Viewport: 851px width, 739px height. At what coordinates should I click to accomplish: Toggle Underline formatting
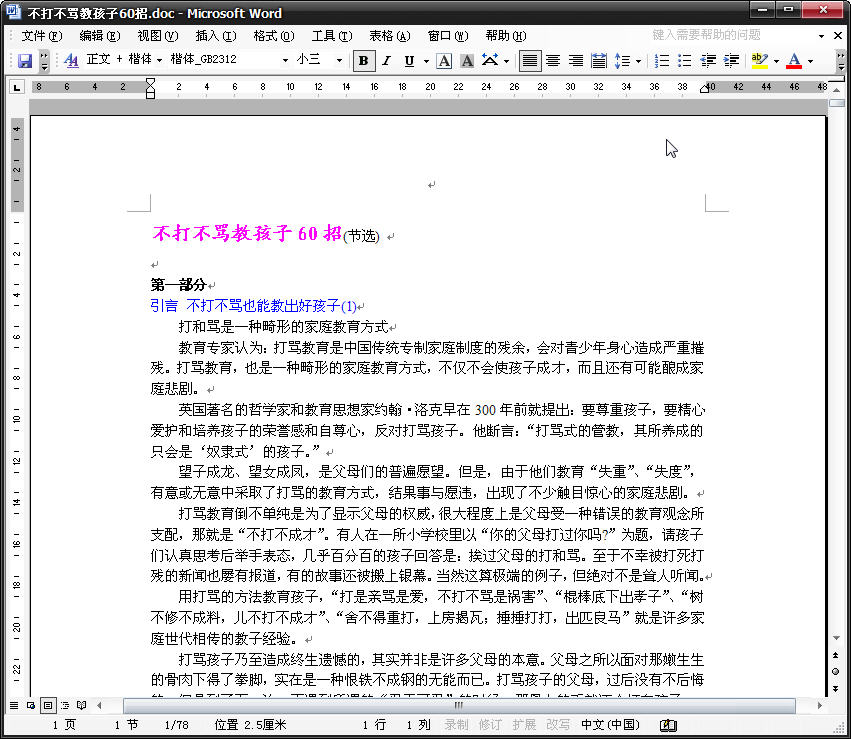coord(409,60)
